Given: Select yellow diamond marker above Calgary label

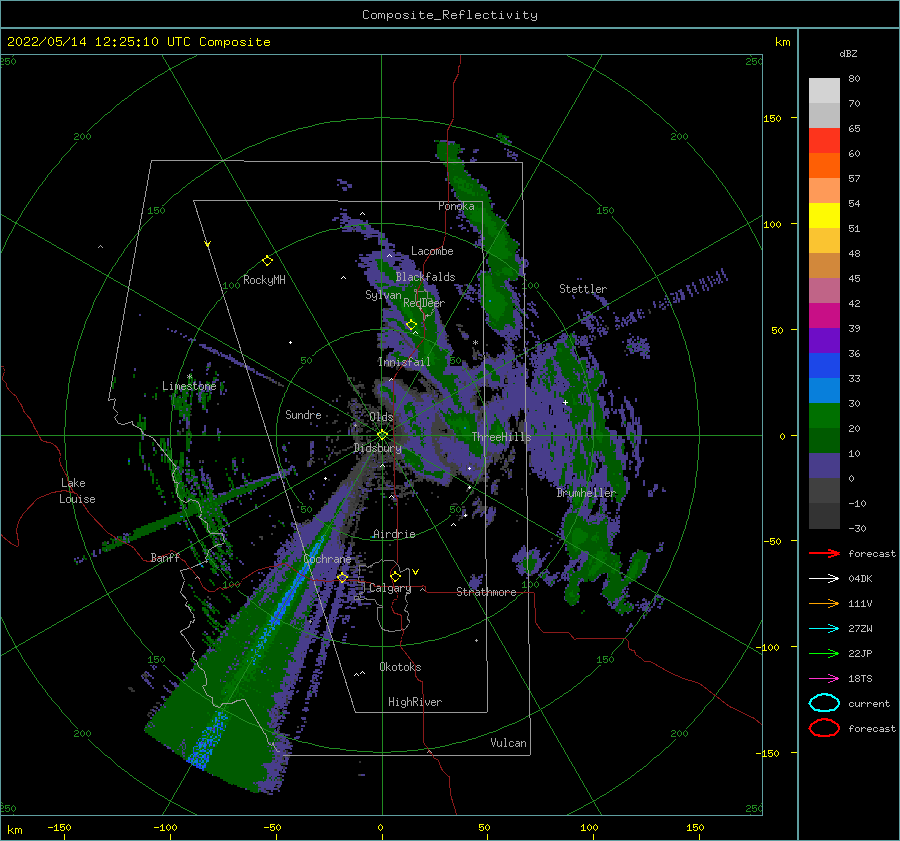Looking at the screenshot, I should point(395,576).
